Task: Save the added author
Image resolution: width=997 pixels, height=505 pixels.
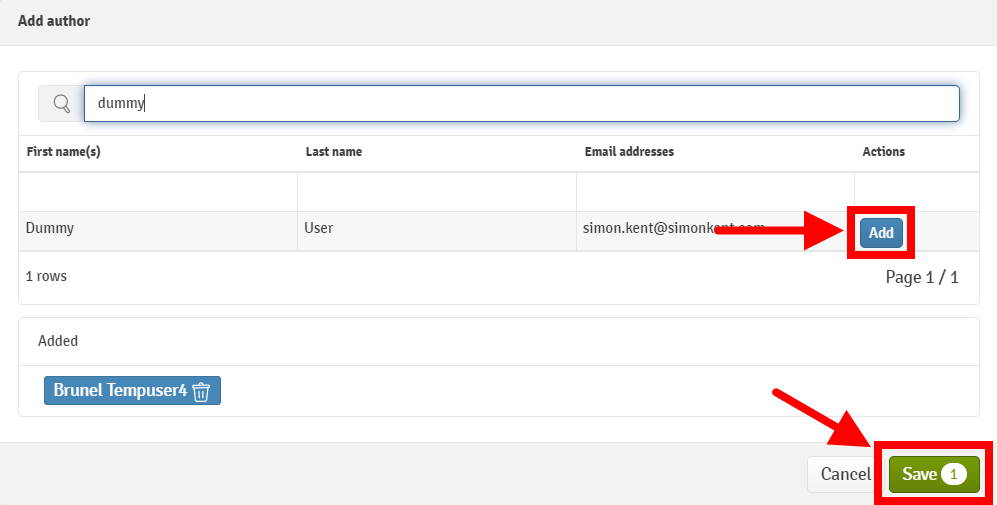Action: point(922,474)
